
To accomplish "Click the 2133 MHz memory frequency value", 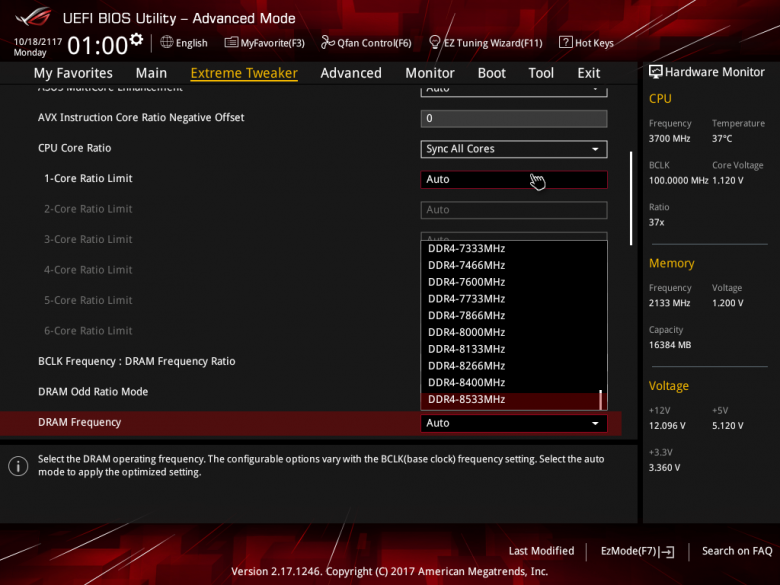I will click(x=669, y=303).
